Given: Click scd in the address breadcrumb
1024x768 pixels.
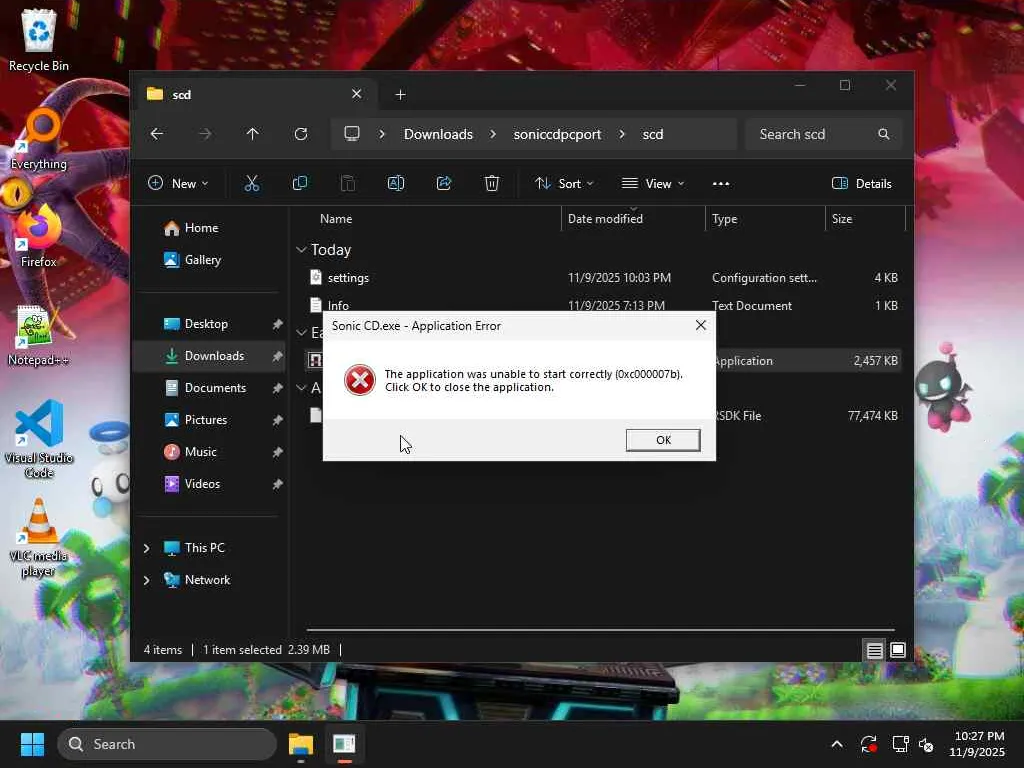Looking at the screenshot, I should pos(652,134).
